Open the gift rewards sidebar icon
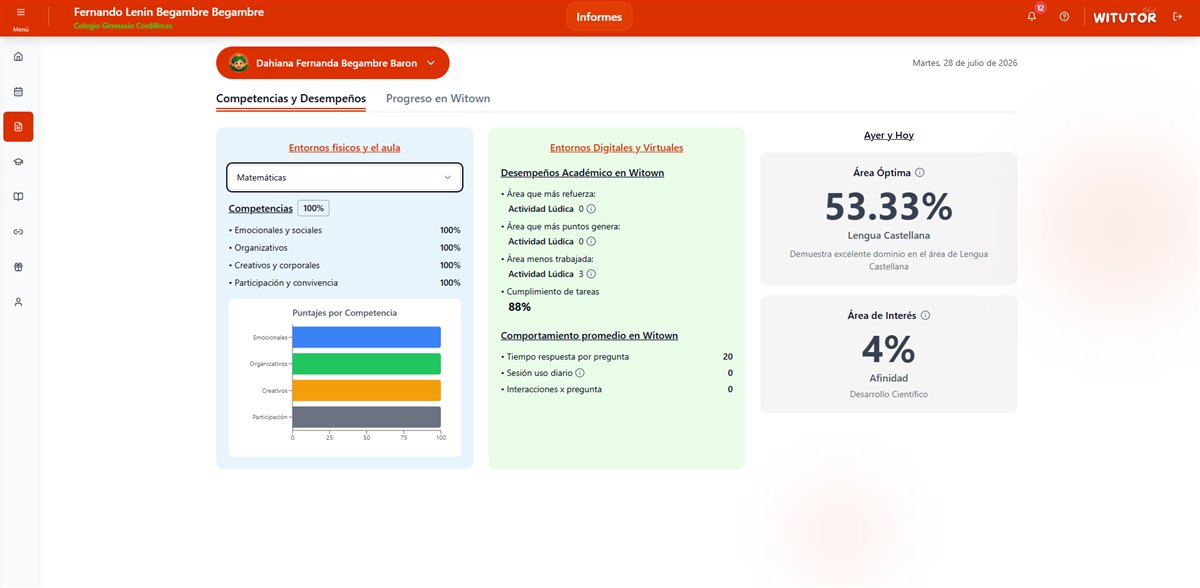This screenshot has height=588, width=1200. tap(18, 266)
